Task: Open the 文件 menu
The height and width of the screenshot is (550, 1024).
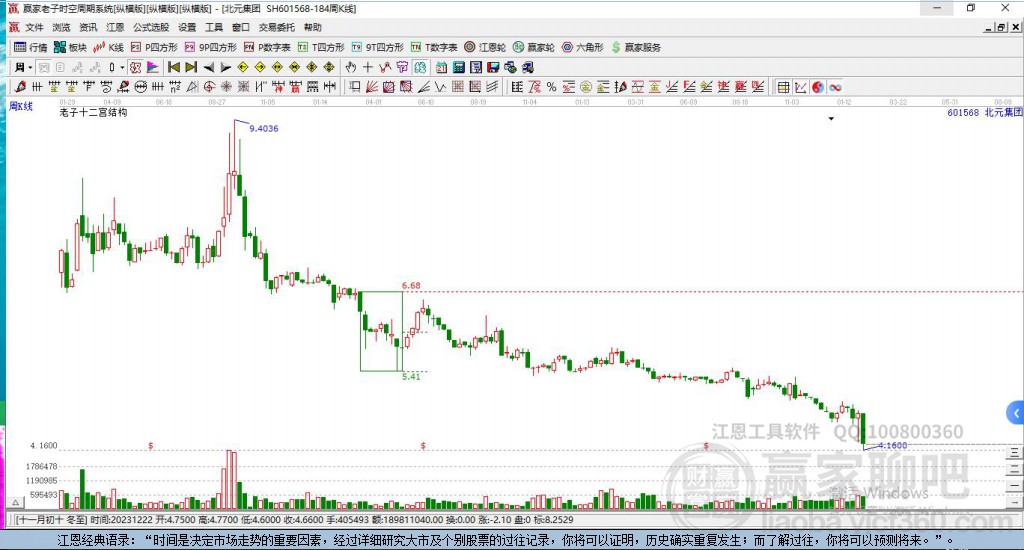Action: click(34, 27)
